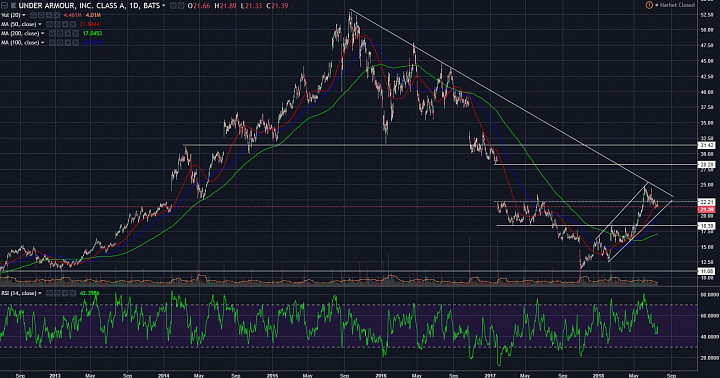Remove the Vol (20) indicator with X
This screenshot has height=378, width=720.
pos(56,15)
